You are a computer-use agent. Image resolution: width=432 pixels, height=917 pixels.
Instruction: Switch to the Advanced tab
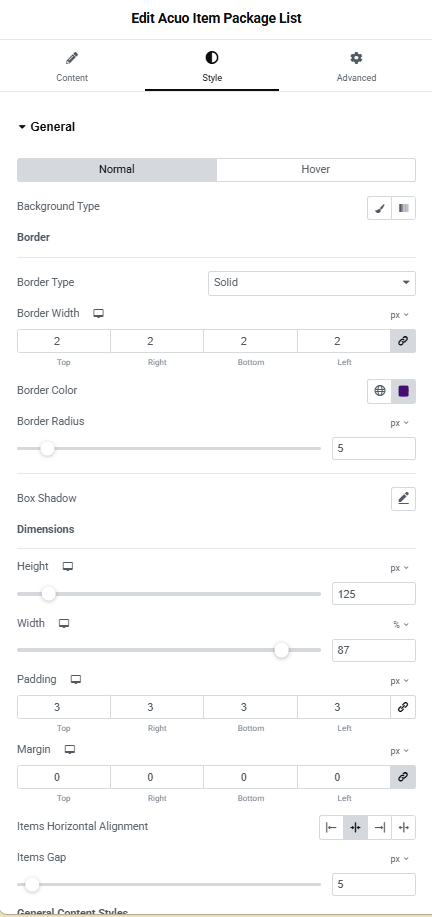coord(356,66)
